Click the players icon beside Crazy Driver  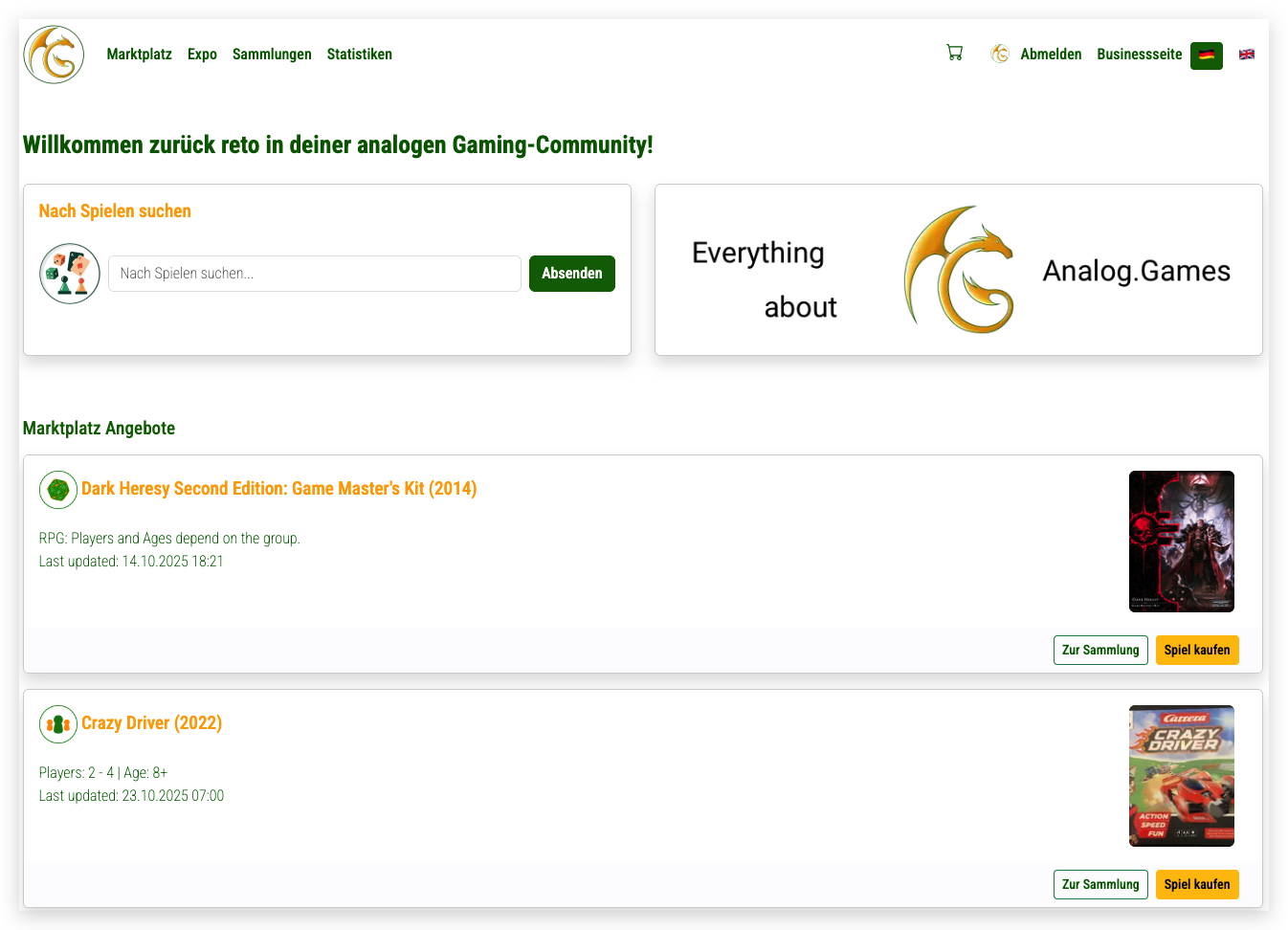[x=58, y=724]
